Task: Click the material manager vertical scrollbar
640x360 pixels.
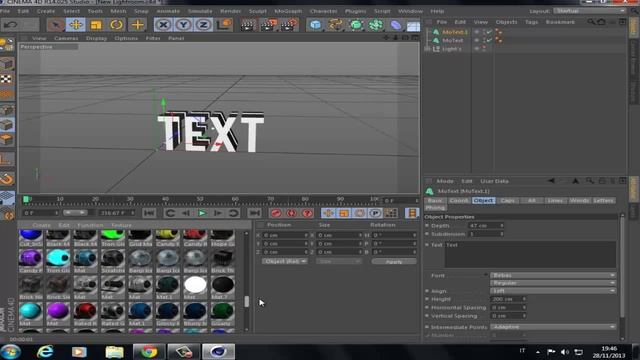Action: [x=246, y=302]
